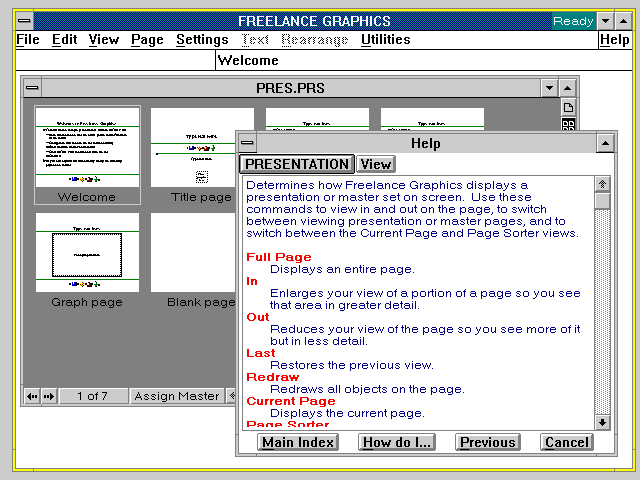This screenshot has width=640, height=480.
Task: Select third page thumbnail in top row
Action: pos(318,119)
